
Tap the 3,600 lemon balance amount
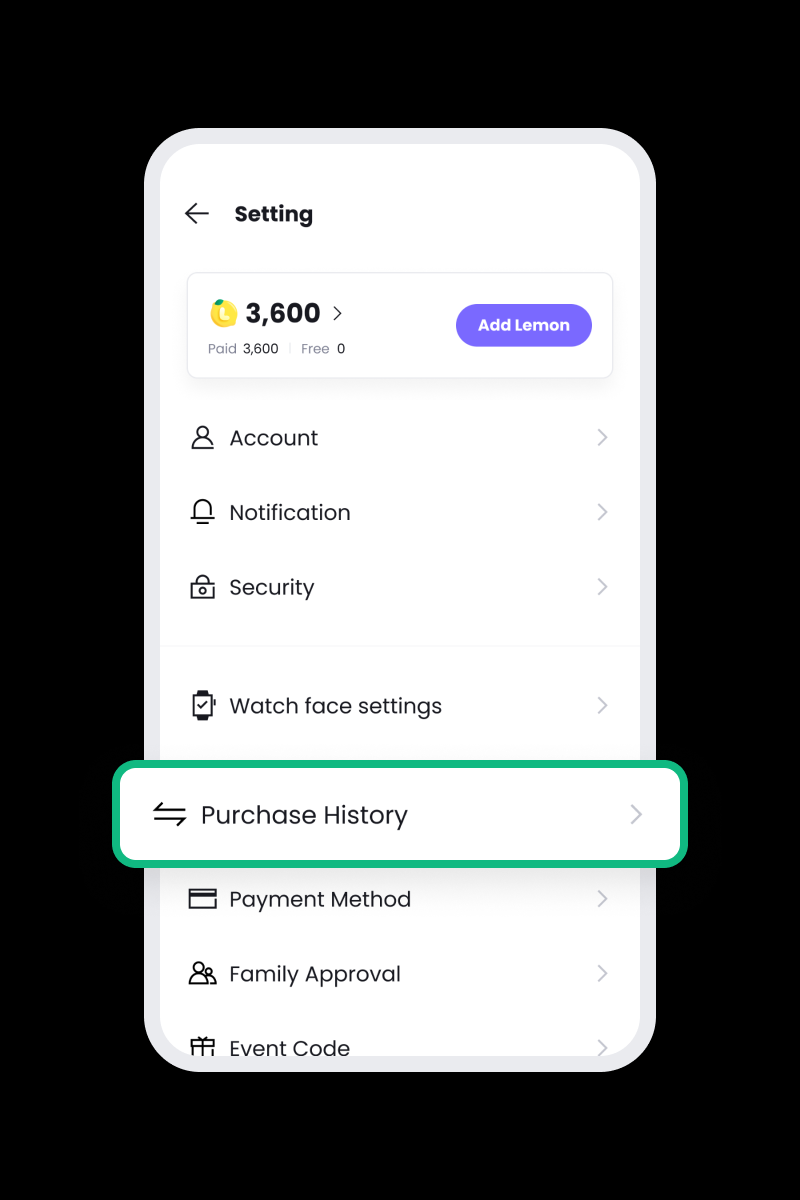pyautogui.click(x=283, y=313)
